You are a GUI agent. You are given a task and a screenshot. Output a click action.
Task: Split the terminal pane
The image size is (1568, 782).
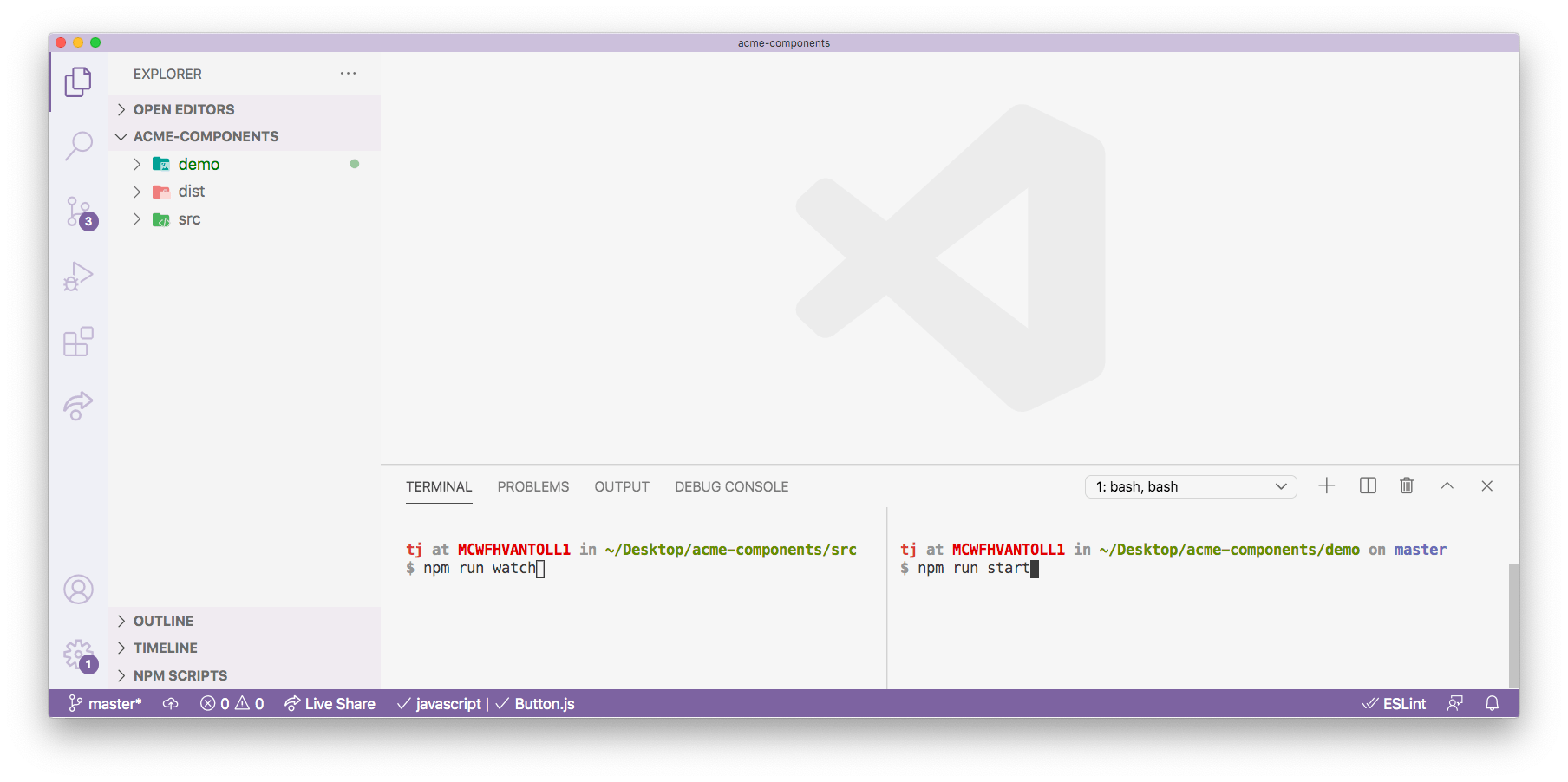1368,486
